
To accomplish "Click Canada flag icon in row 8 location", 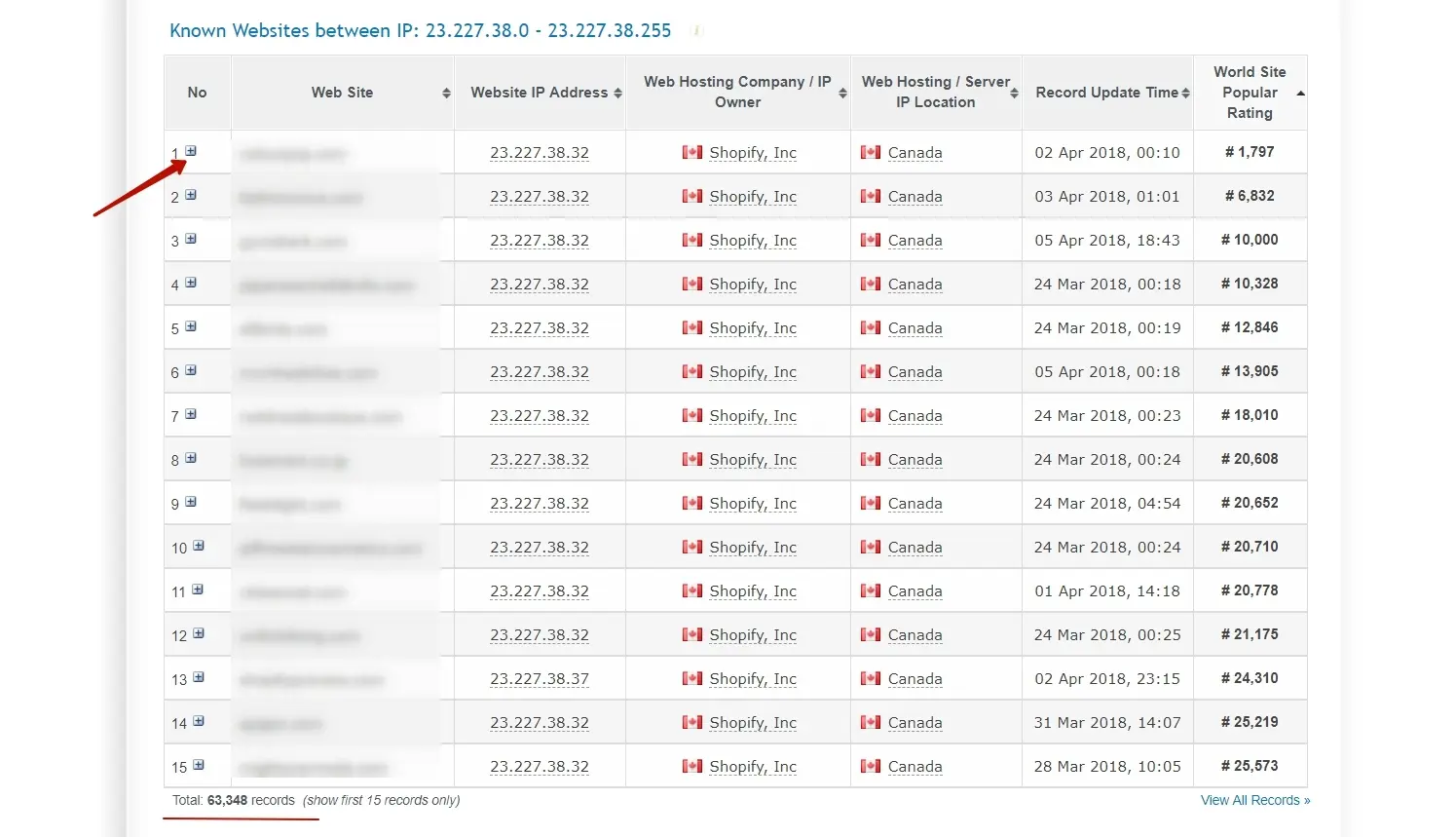I will click(871, 459).
